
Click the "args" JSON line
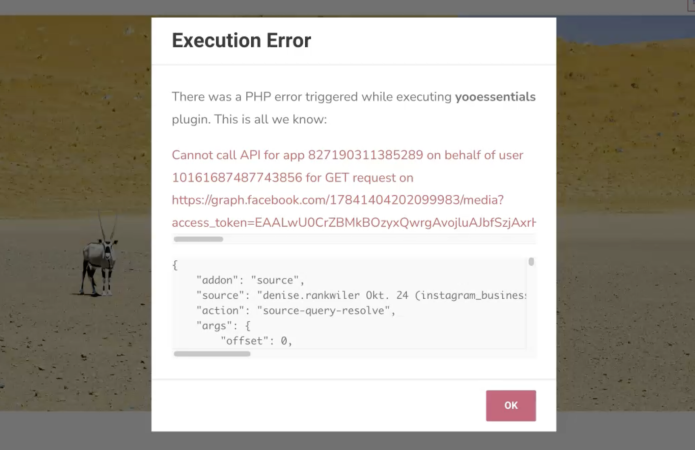pos(226,325)
